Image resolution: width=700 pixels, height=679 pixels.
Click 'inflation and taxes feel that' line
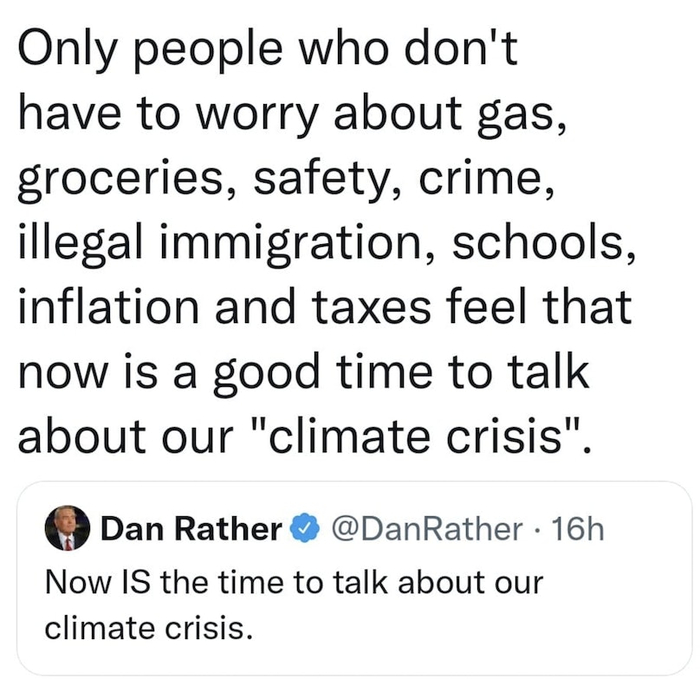click(x=325, y=306)
